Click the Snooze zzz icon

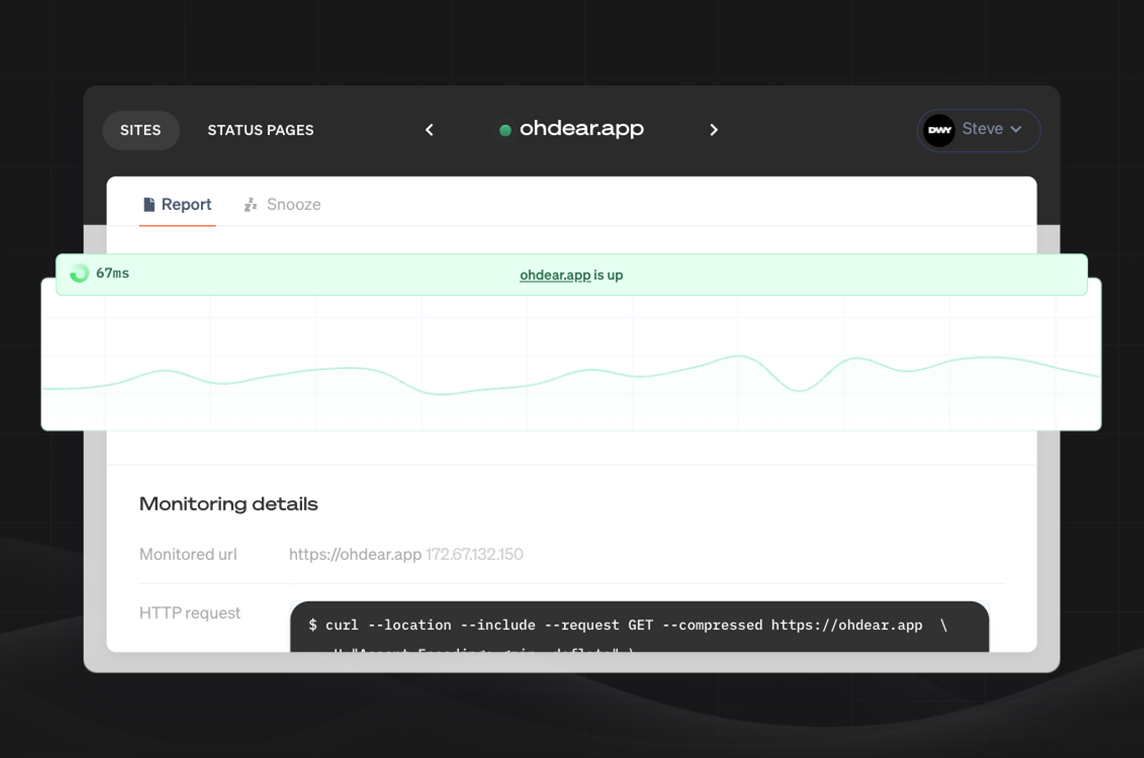pyautogui.click(x=250, y=204)
